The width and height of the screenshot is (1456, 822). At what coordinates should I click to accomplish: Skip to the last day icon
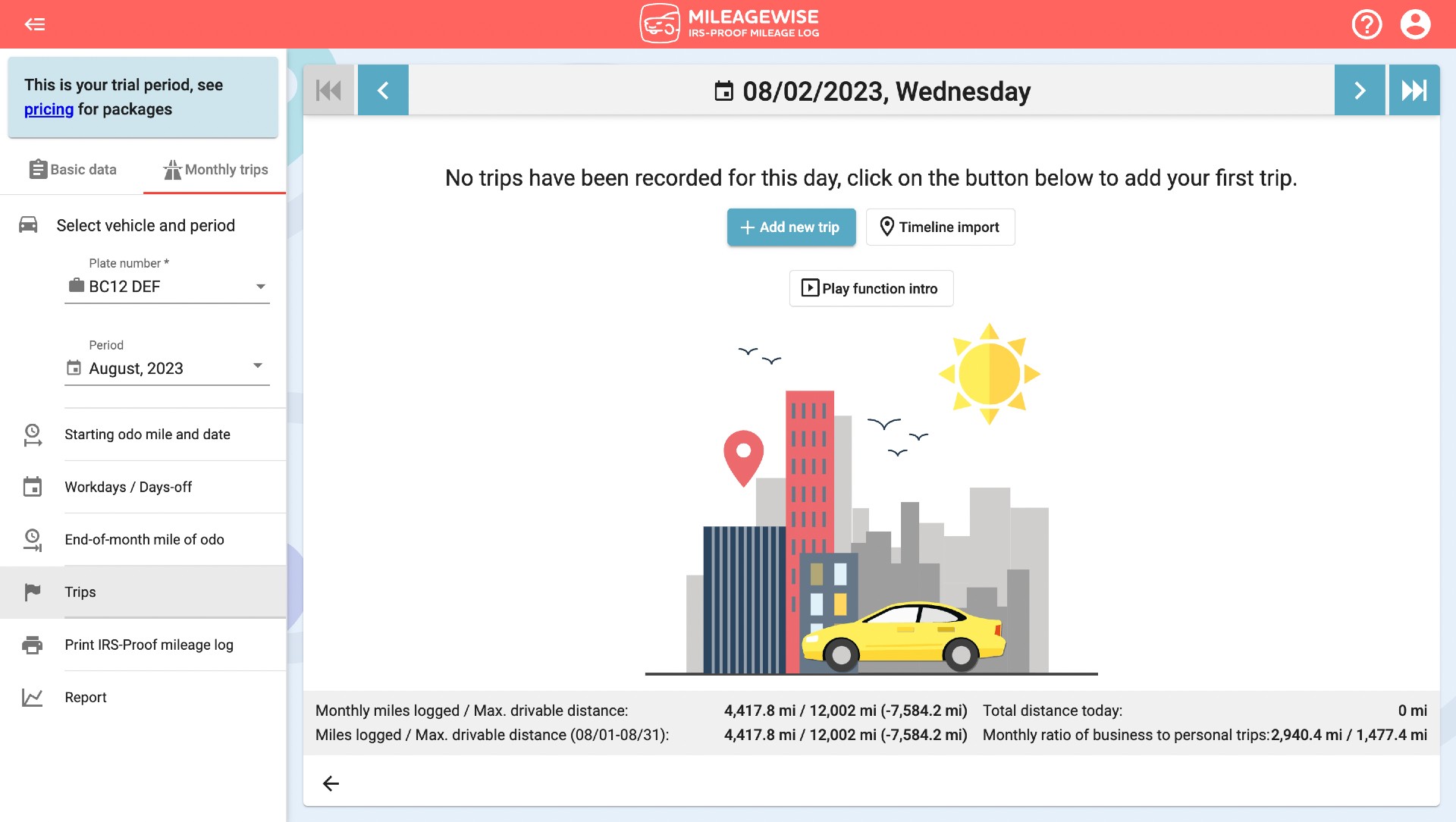[1414, 90]
